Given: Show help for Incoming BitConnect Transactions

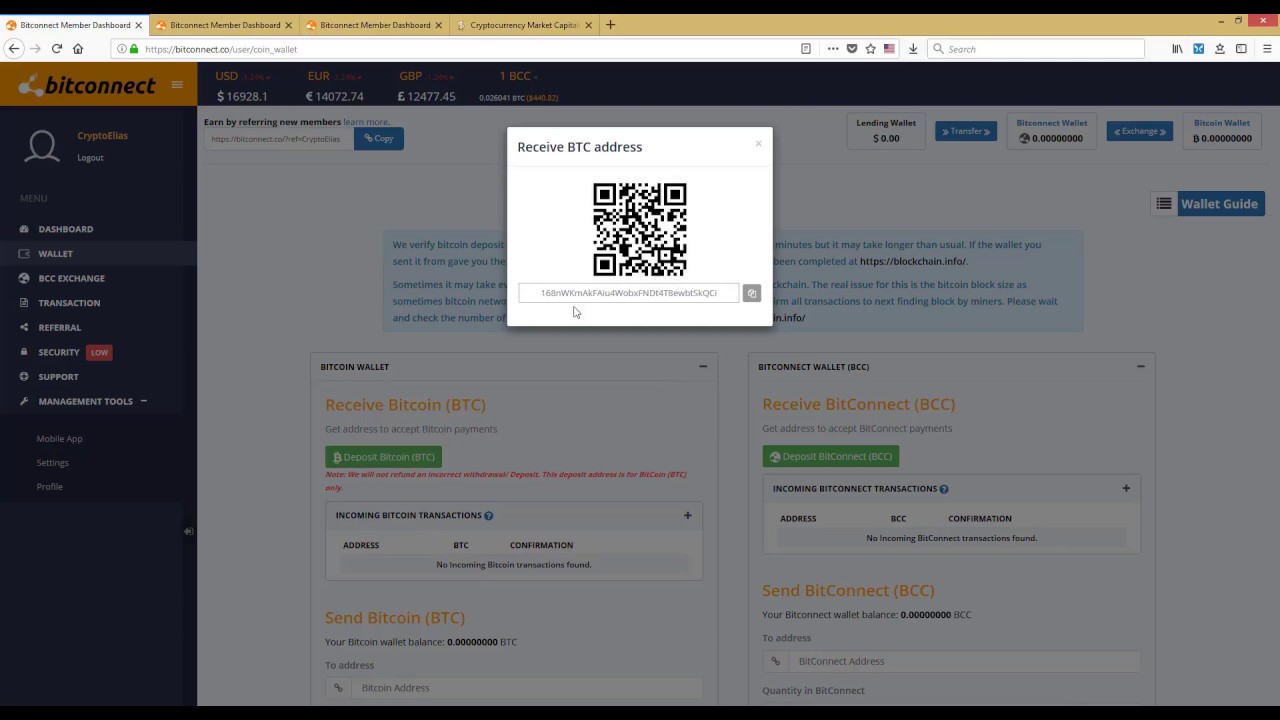Looking at the screenshot, I should 944,489.
